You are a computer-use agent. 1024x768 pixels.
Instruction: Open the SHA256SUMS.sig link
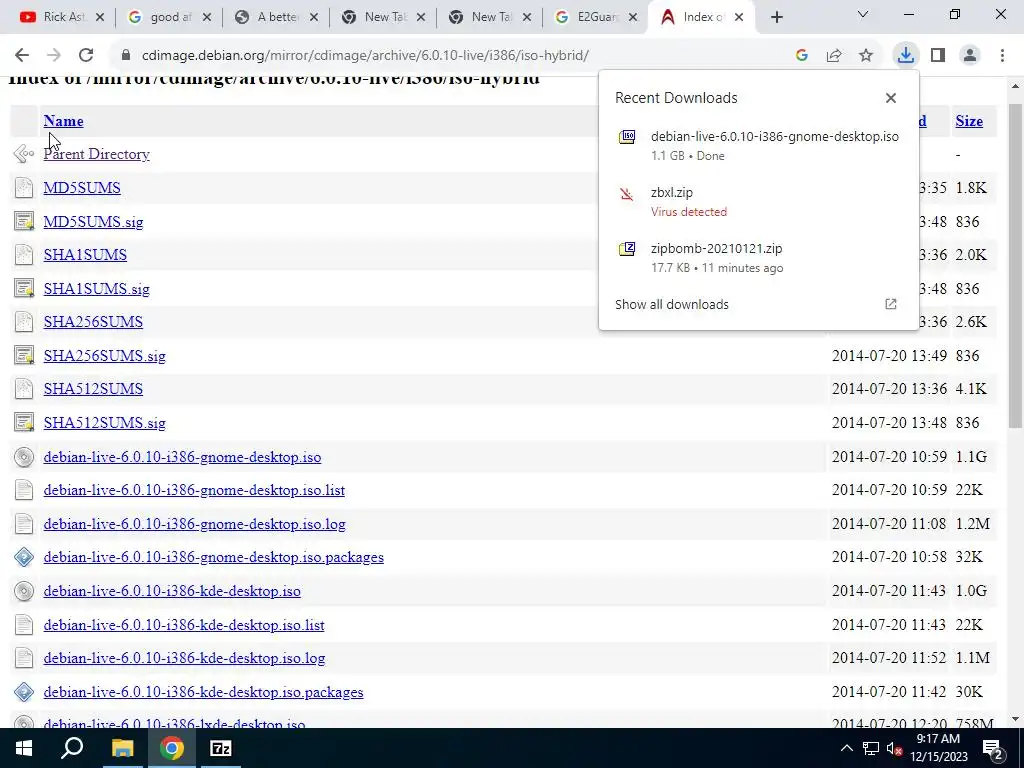point(104,356)
